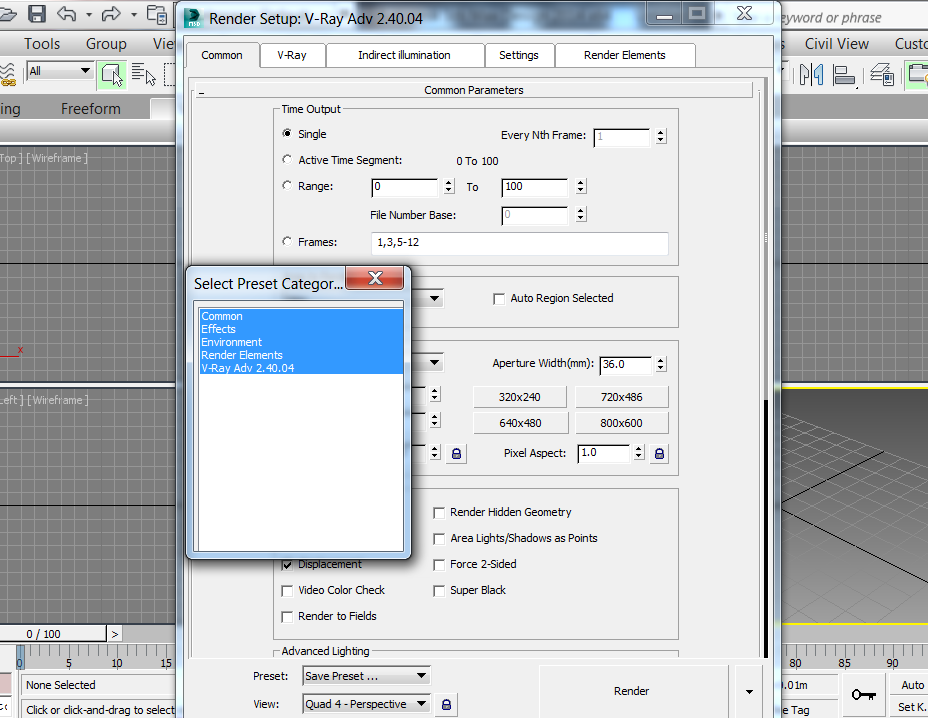
Task: Switch to the Indirect illumination tab
Action: 404,55
